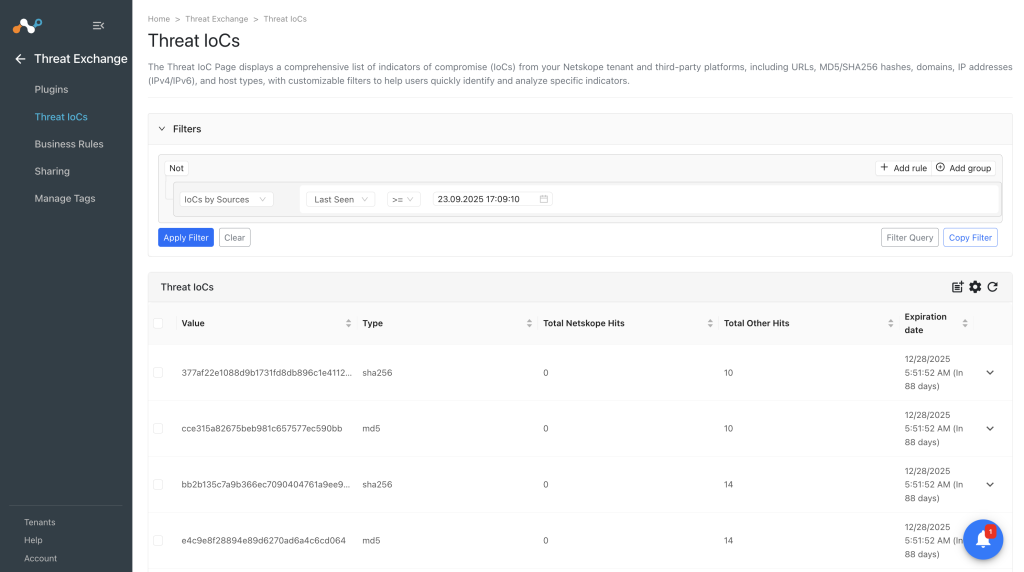Collapse the sidebar menu icon
The height and width of the screenshot is (572, 1024).
click(x=99, y=25)
